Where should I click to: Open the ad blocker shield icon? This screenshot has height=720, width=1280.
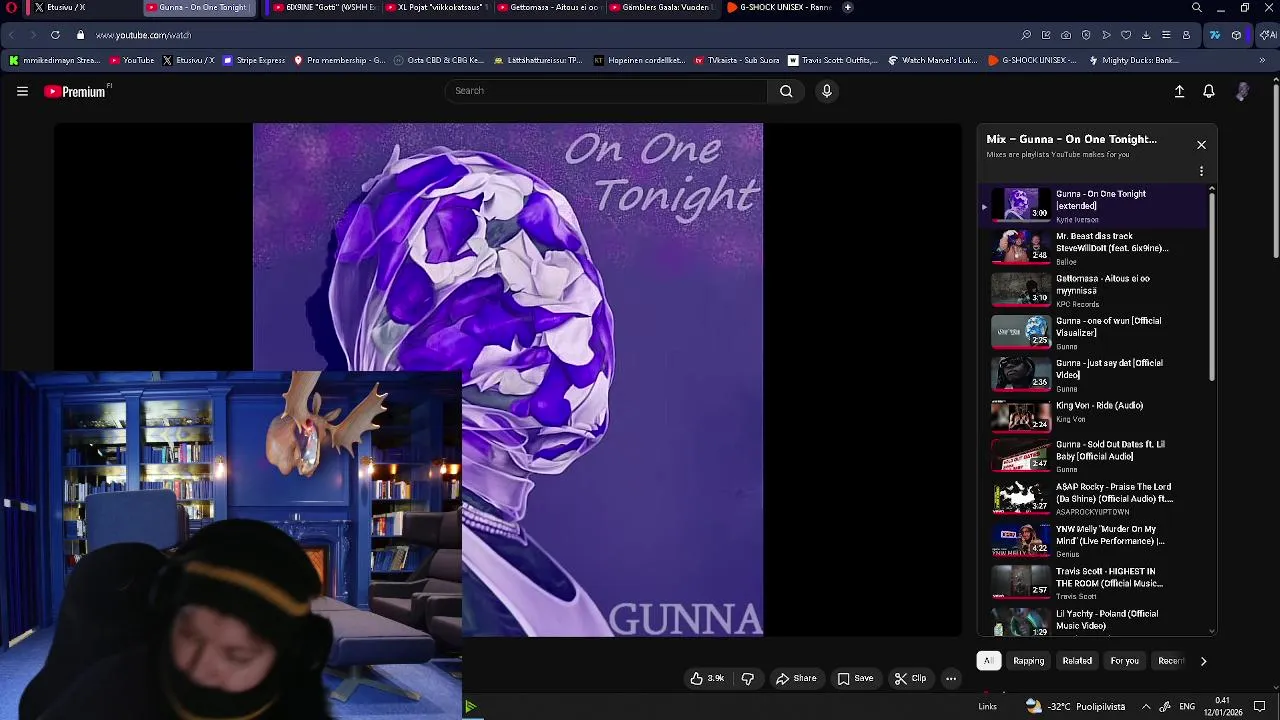1086,35
